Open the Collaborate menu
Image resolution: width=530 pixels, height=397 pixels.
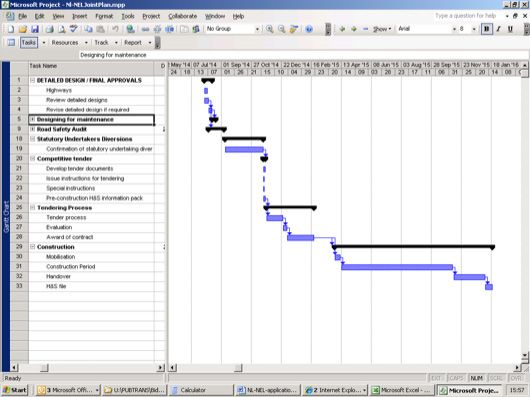183,16
